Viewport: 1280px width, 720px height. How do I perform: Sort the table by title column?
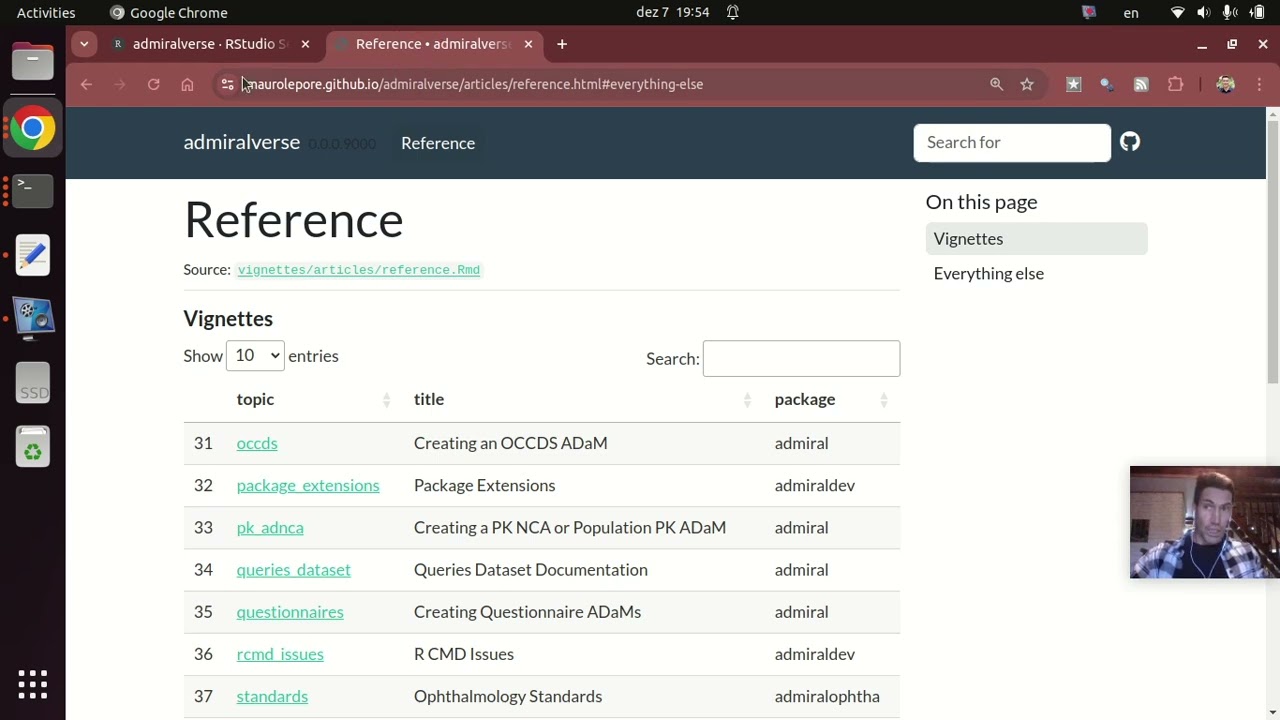click(583, 400)
